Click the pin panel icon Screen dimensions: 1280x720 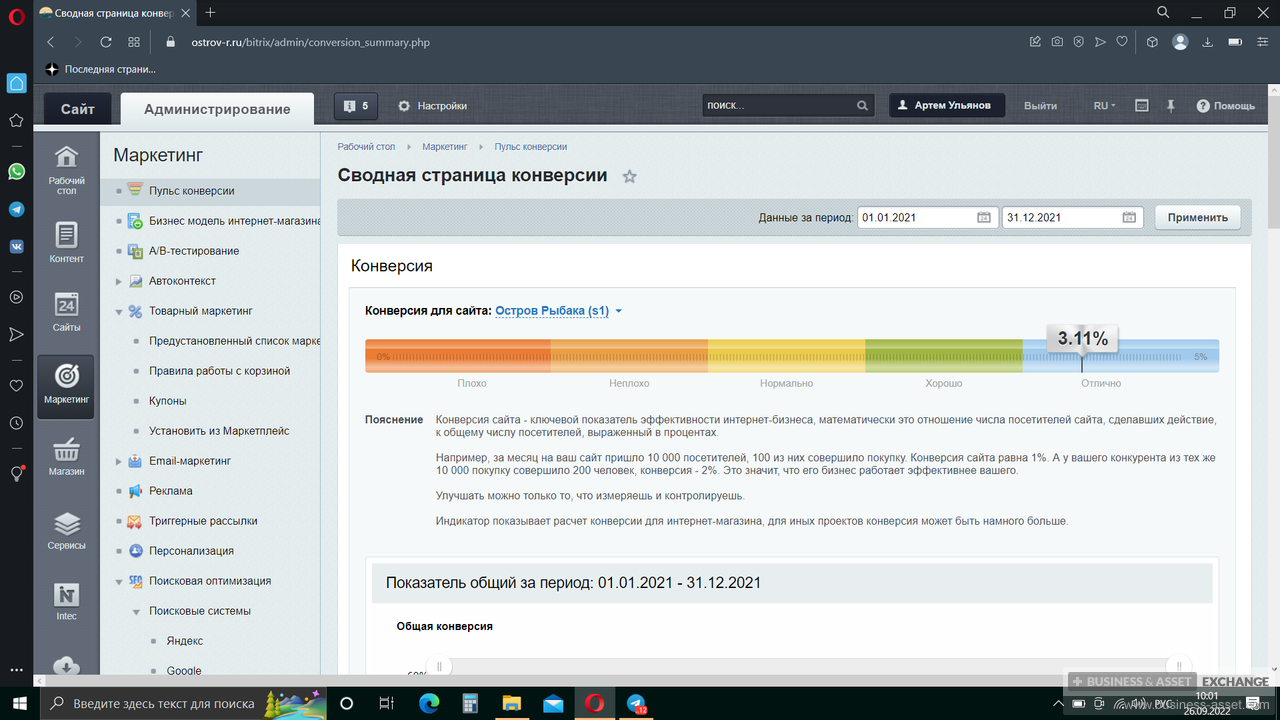pyautogui.click(x=1171, y=106)
